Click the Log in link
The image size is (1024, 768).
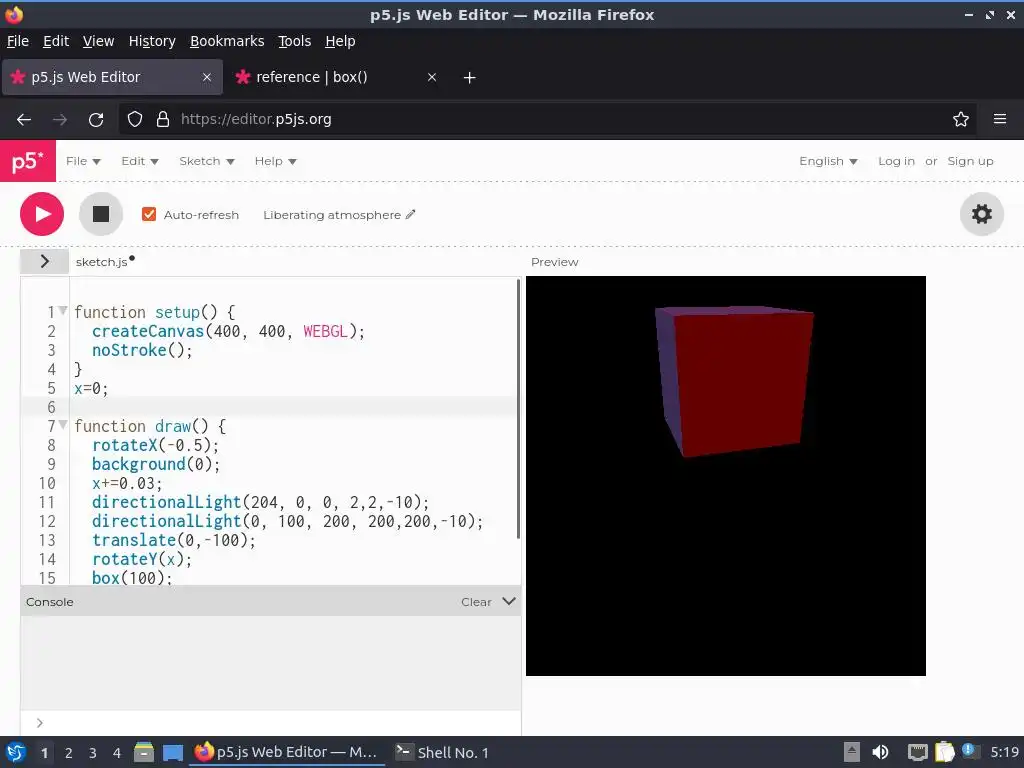896,161
